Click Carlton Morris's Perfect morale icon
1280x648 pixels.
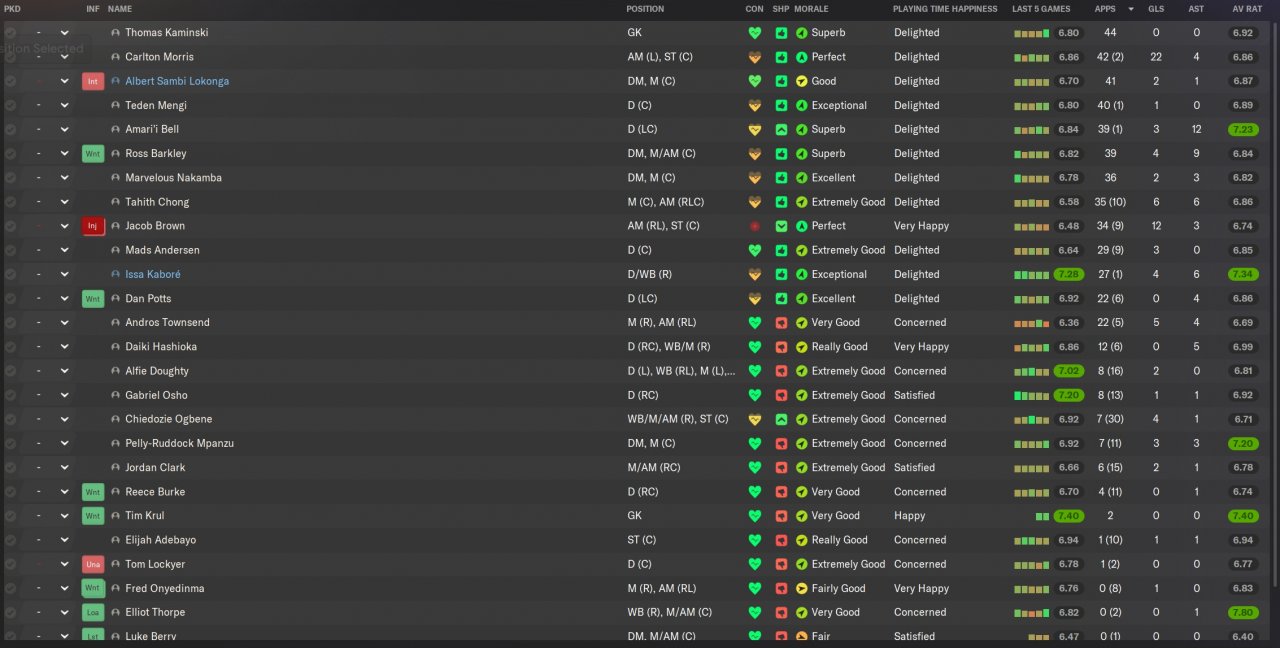coord(801,57)
